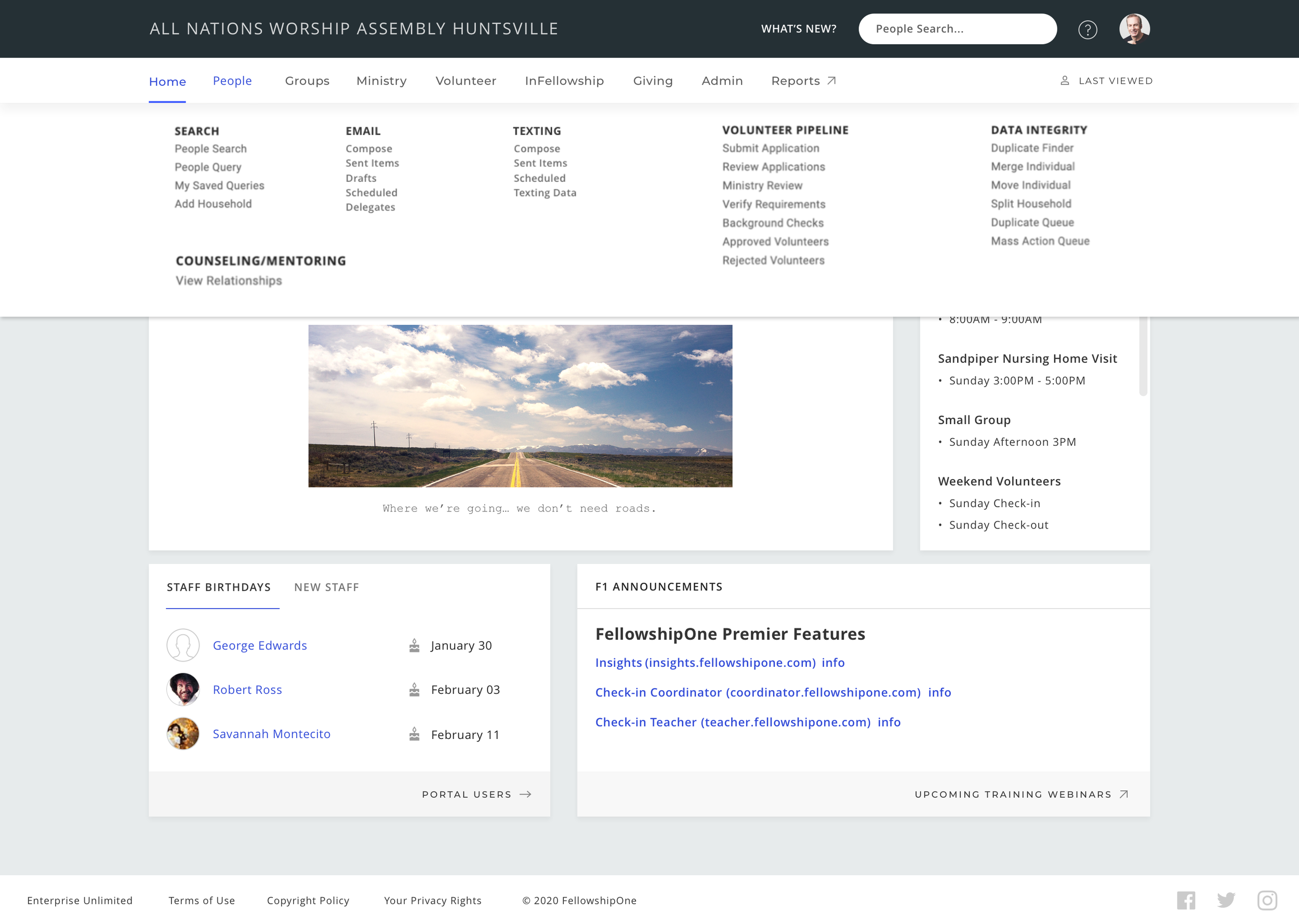This screenshot has height=924, width=1299.
Task: Open Upcoming Training Webinars link
Action: click(x=1021, y=794)
